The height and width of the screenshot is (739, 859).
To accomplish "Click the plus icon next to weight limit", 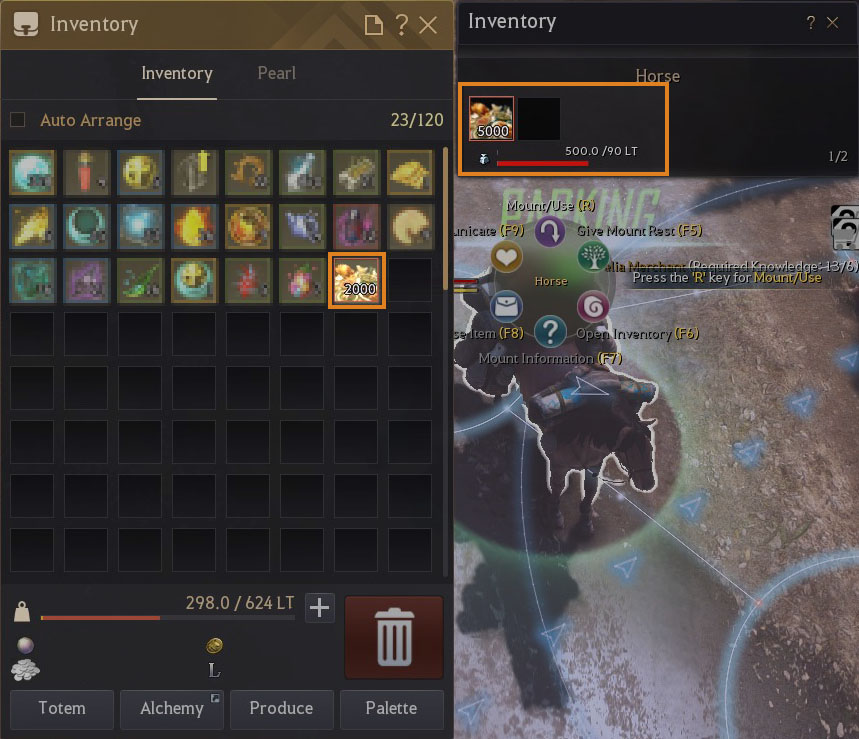I will pos(319,608).
